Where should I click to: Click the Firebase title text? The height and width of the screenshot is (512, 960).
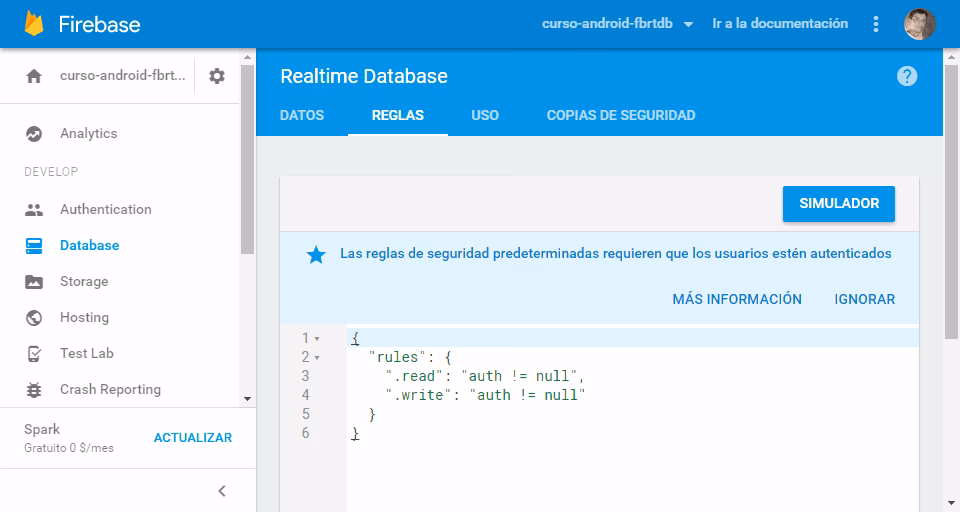[x=99, y=24]
